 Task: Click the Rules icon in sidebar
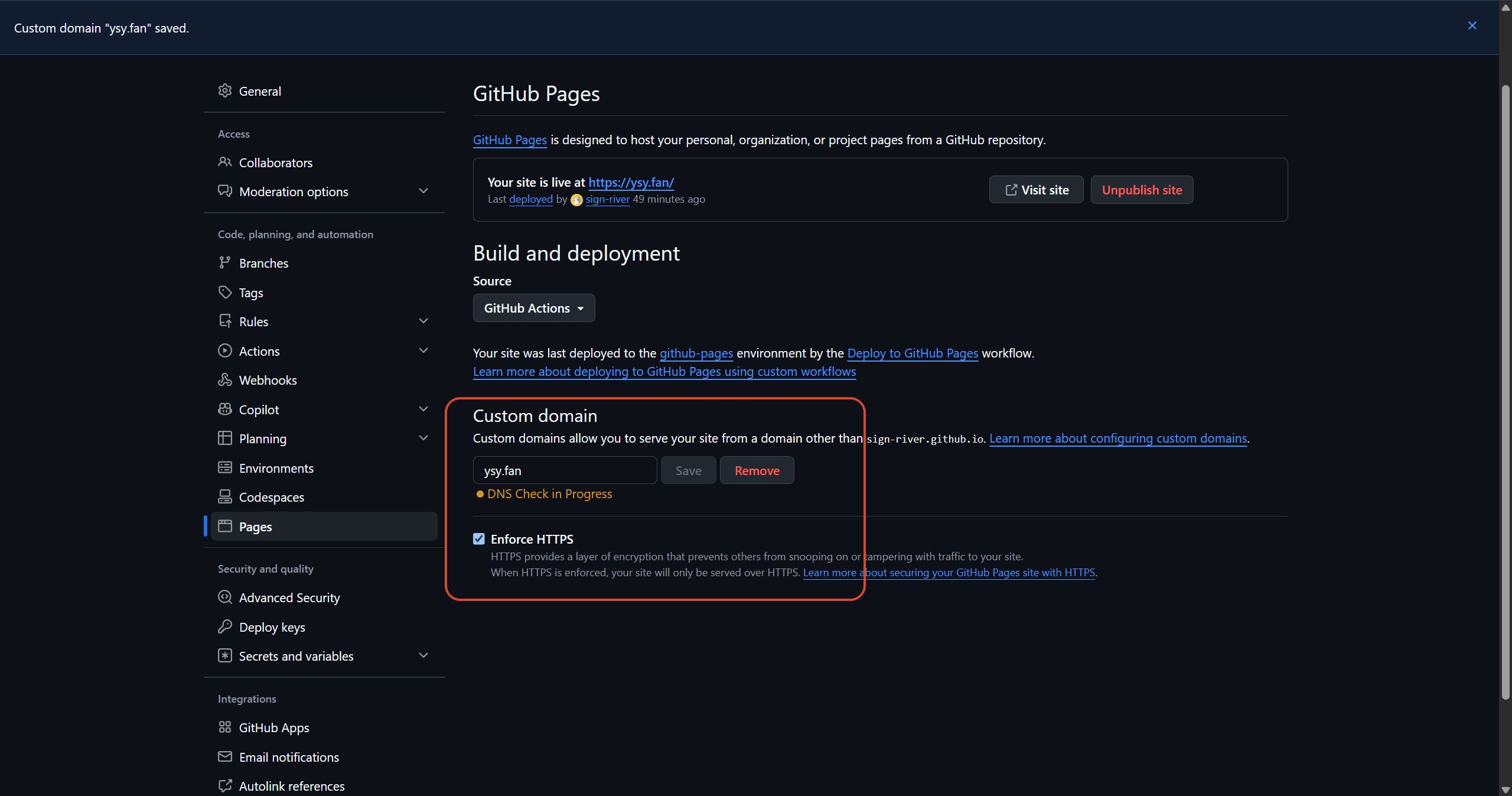(225, 321)
